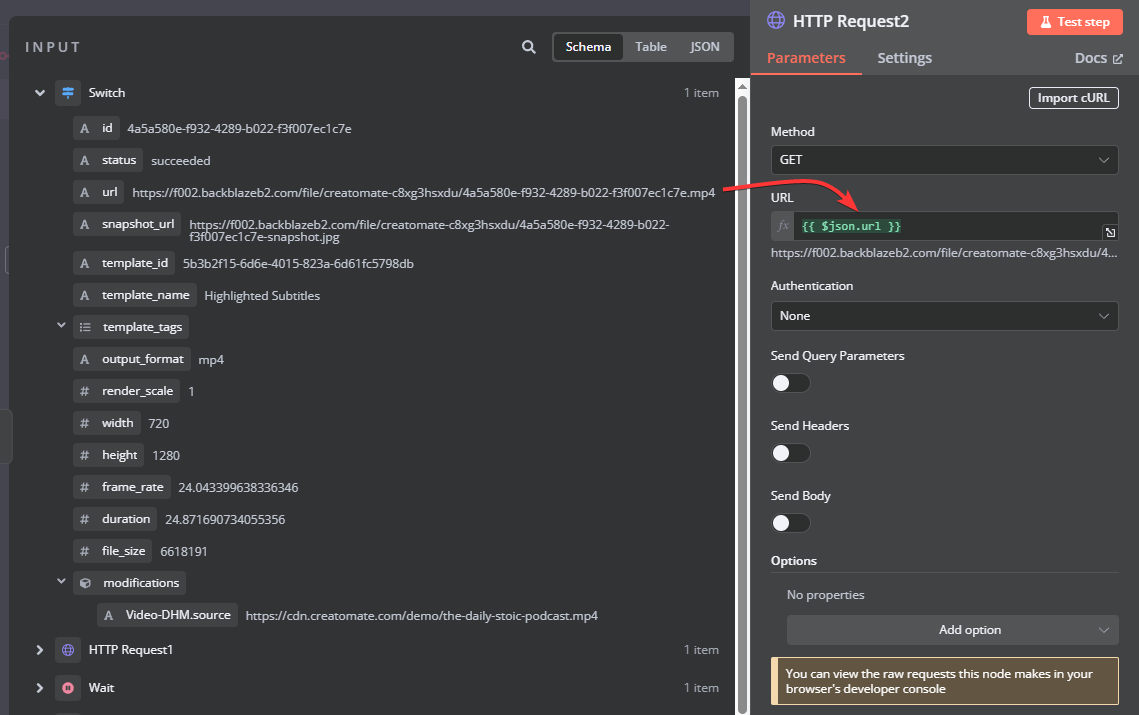Select the template_name field pill

tap(135, 295)
